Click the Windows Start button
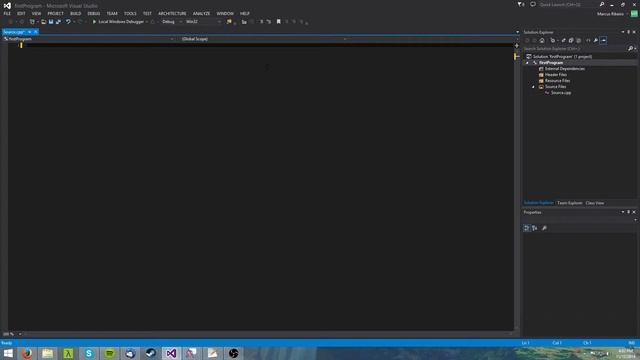Viewport: 640px width, 360px height. [x=8, y=353]
